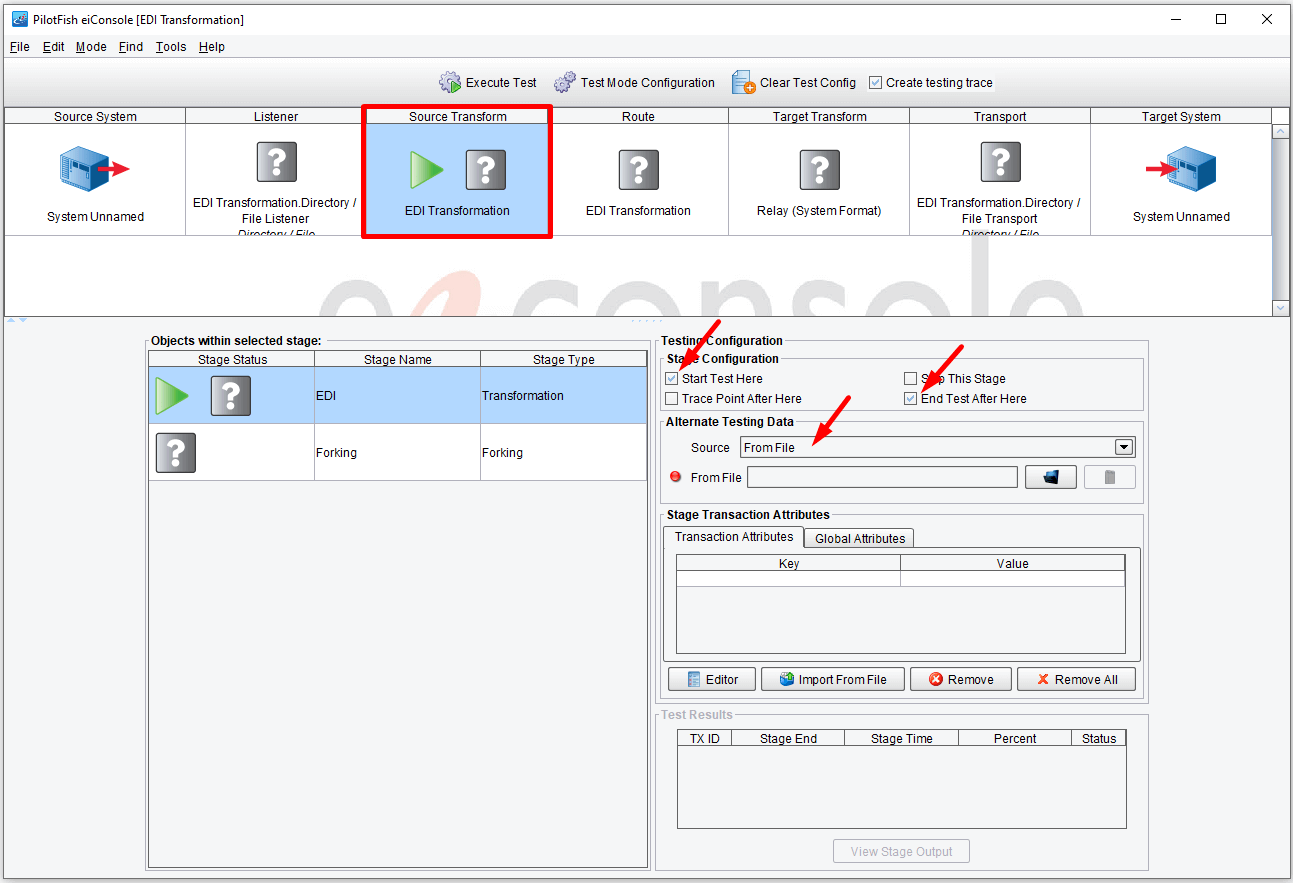This screenshot has height=883, width=1293.
Task: Click the empty Value cell in attributes table
Action: tap(1013, 579)
